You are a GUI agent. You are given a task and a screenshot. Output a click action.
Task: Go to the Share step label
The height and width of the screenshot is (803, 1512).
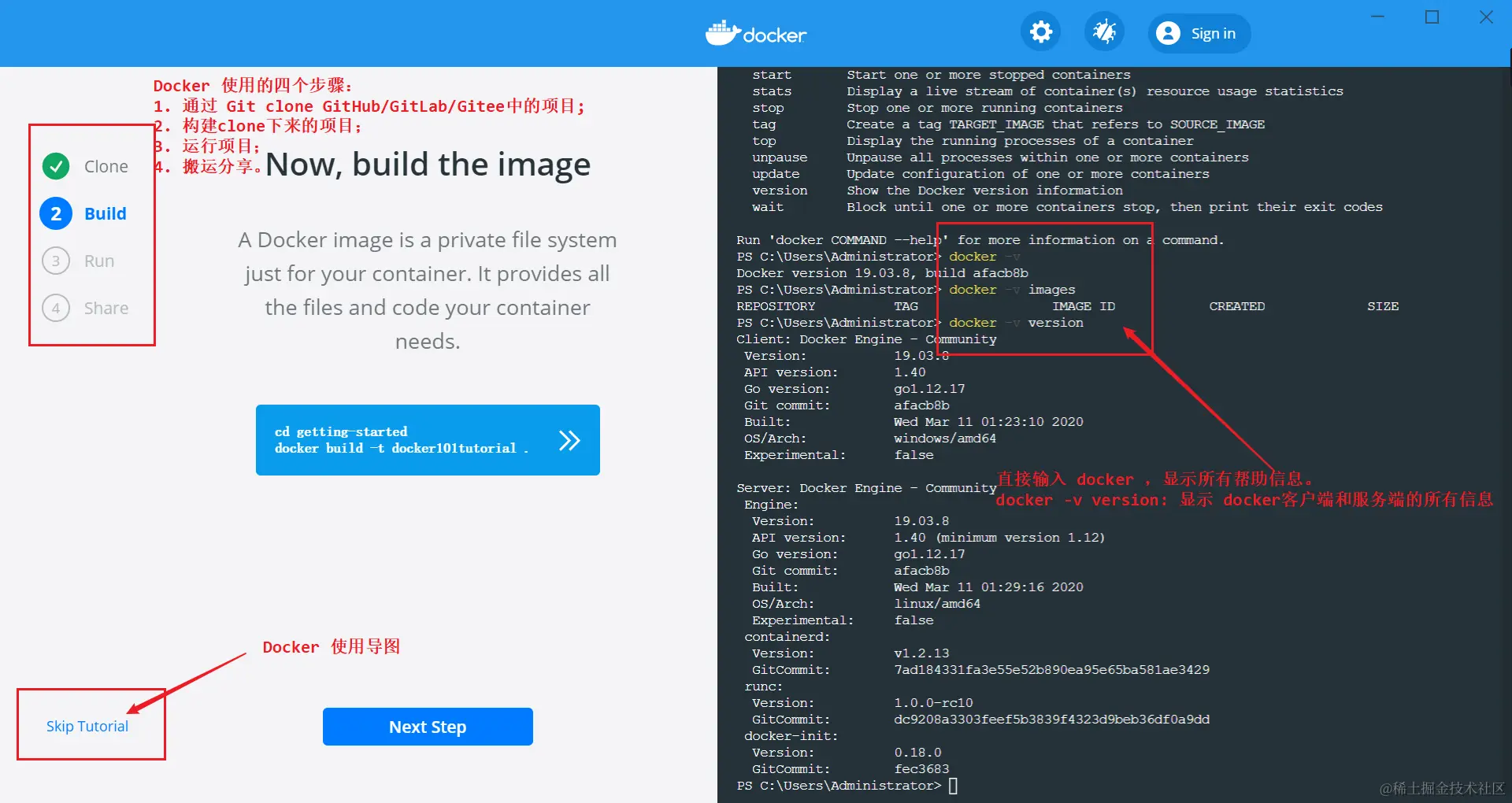[106, 308]
